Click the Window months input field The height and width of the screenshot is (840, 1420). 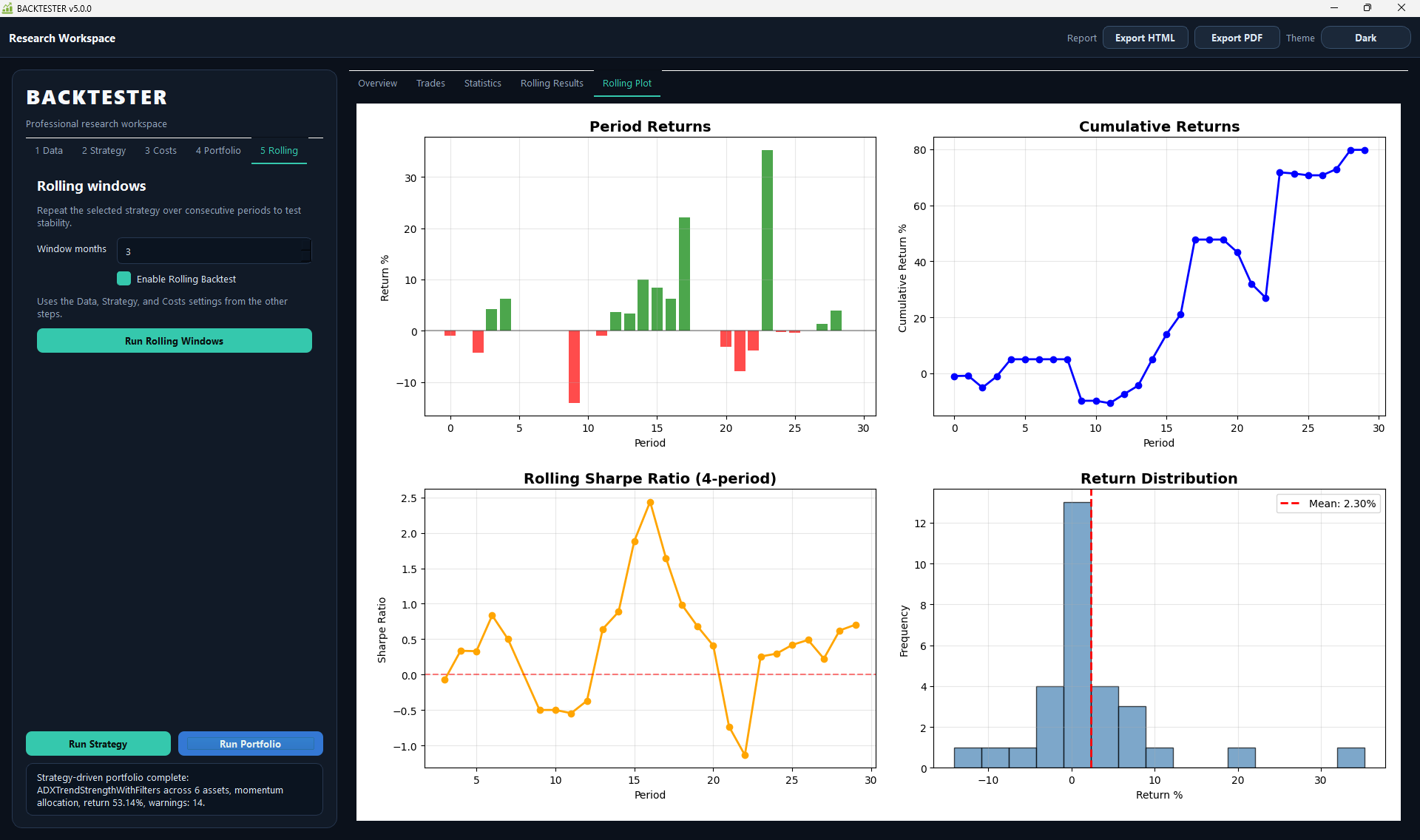point(214,251)
